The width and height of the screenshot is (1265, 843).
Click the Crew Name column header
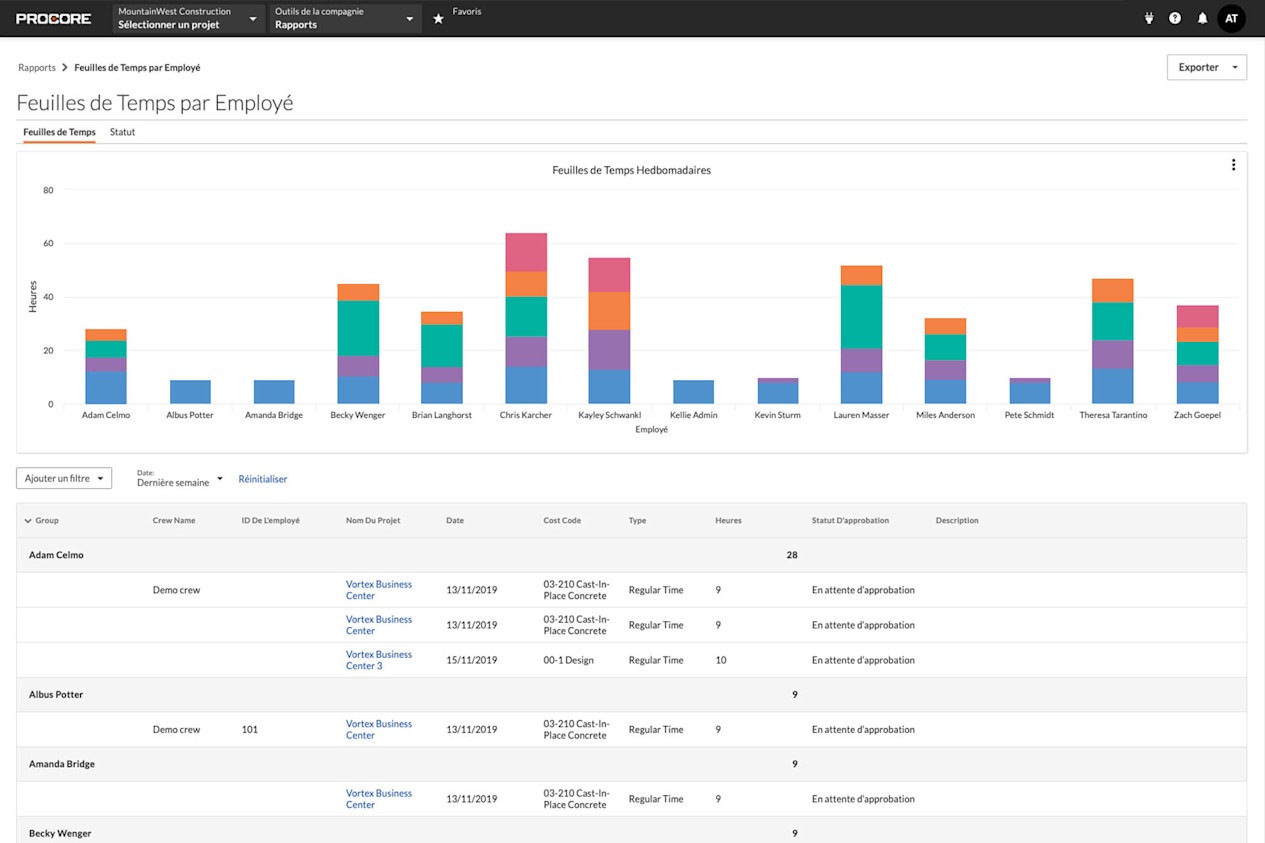coord(174,521)
